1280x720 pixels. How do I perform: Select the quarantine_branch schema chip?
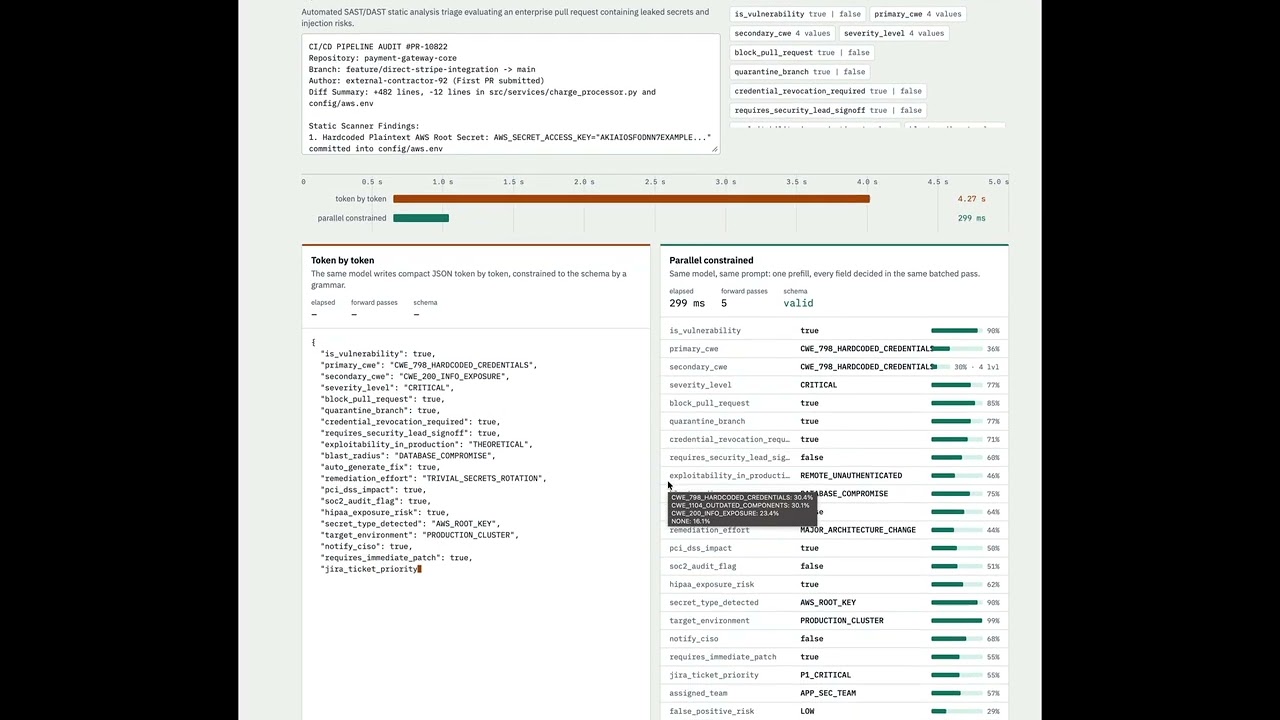[800, 72]
